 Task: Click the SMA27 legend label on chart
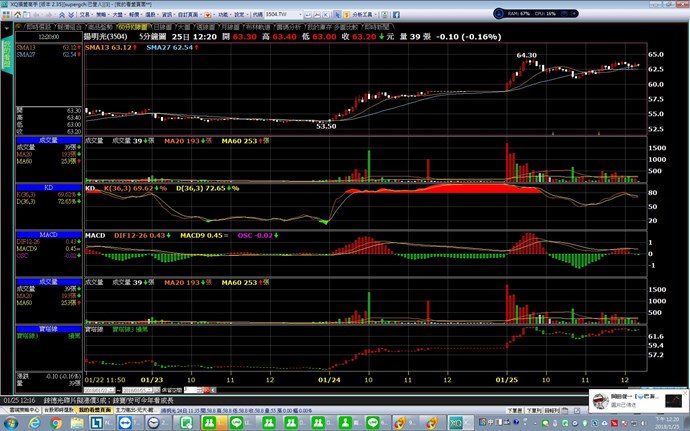(164, 48)
